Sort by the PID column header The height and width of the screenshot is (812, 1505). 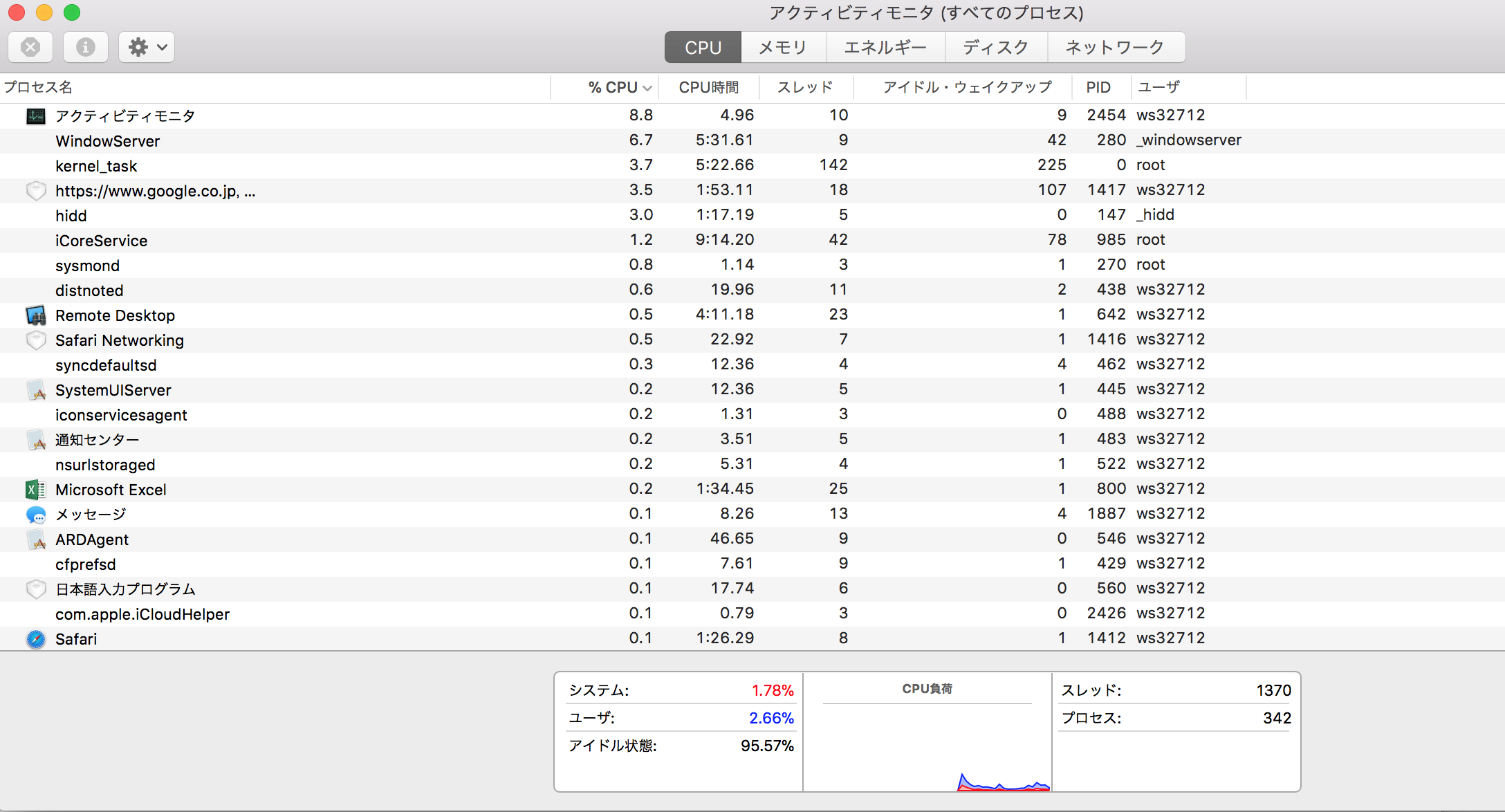tap(1098, 87)
